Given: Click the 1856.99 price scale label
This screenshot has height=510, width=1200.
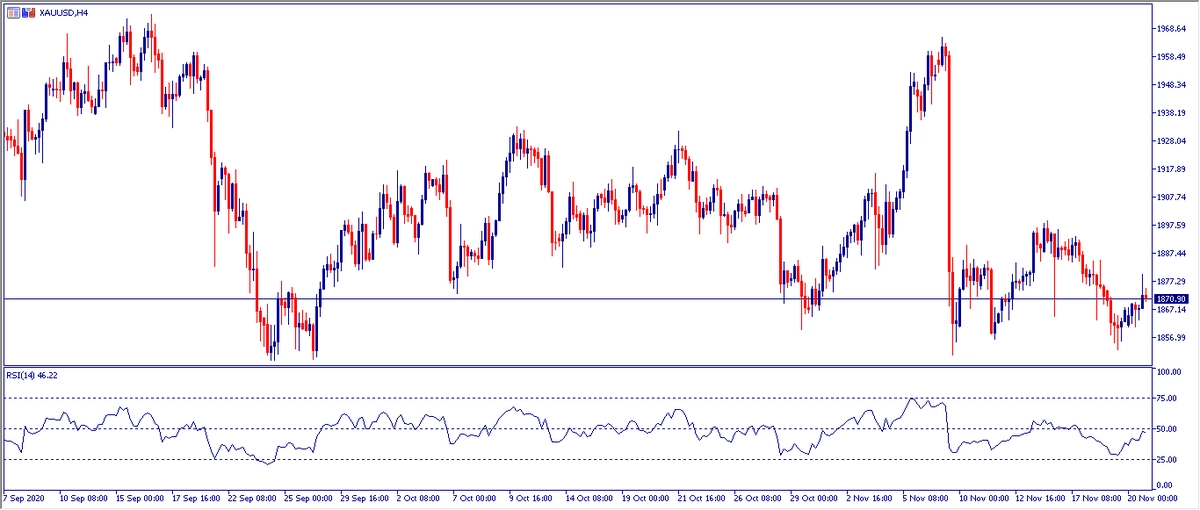Looking at the screenshot, I should pos(1170,338).
